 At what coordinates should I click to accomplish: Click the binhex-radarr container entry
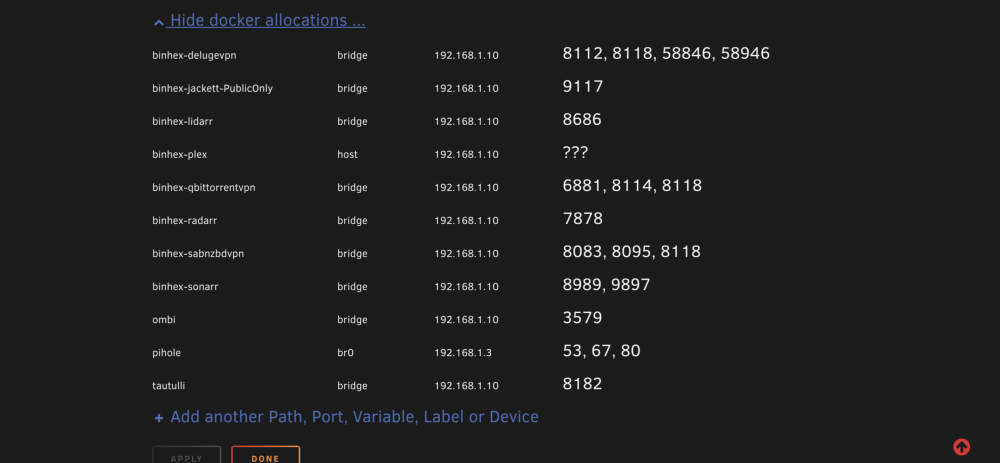pyautogui.click(x=184, y=221)
